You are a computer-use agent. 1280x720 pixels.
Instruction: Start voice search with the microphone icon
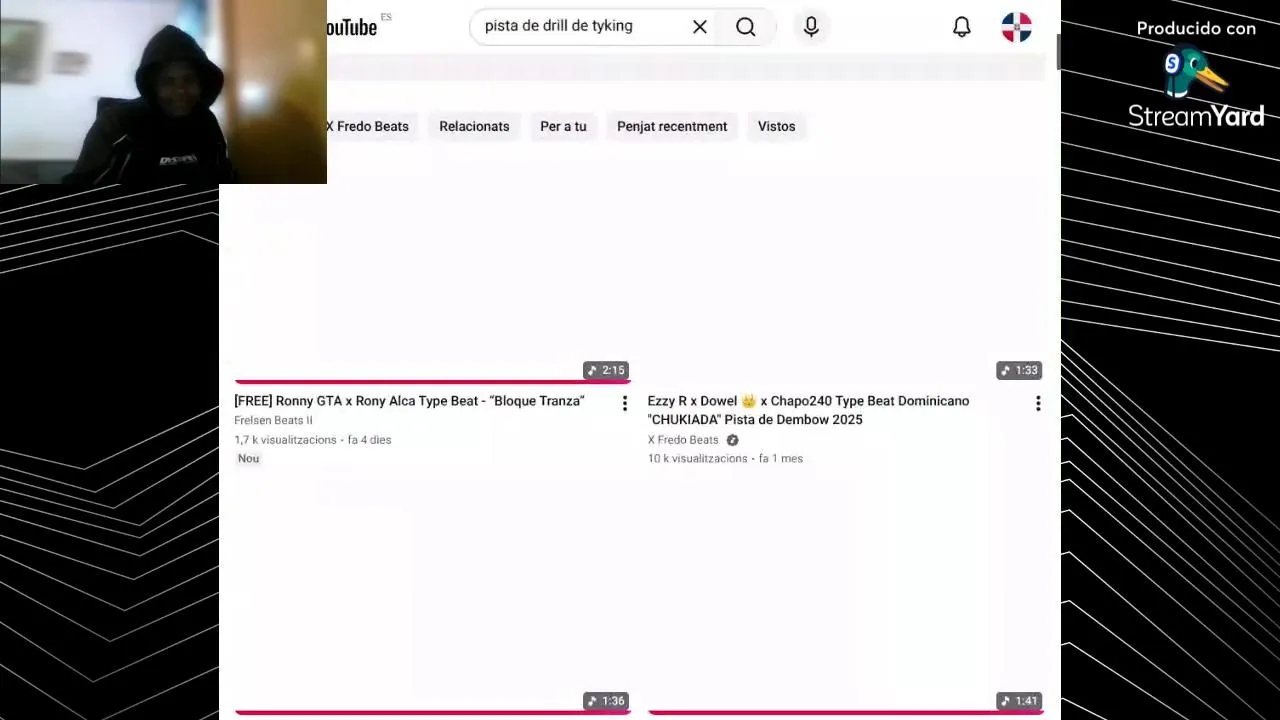pyautogui.click(x=811, y=27)
